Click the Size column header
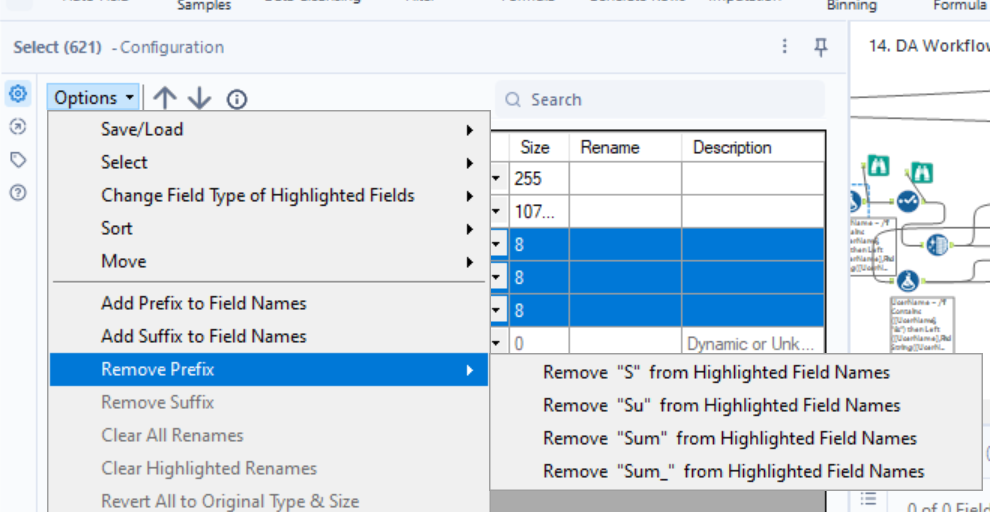990x512 pixels. click(540, 147)
